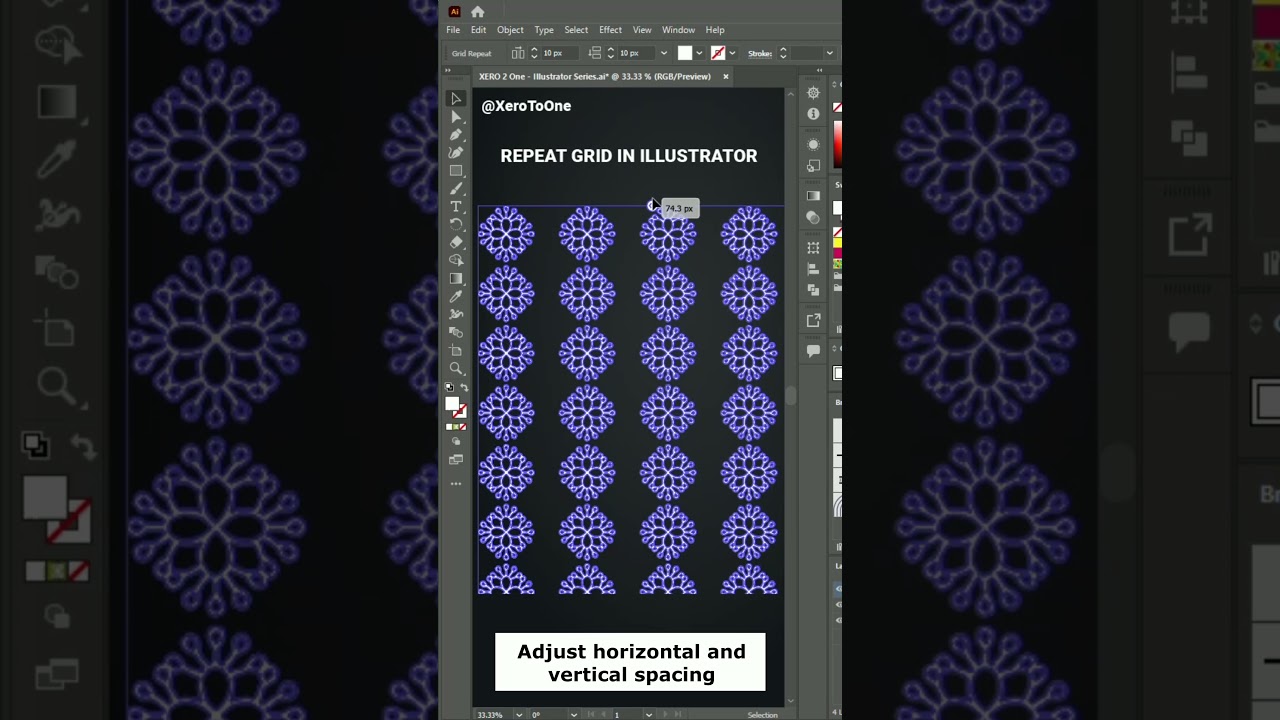Click the stroke weight stepper arrows
Viewport: 1280px width, 720px height.
coord(783,53)
